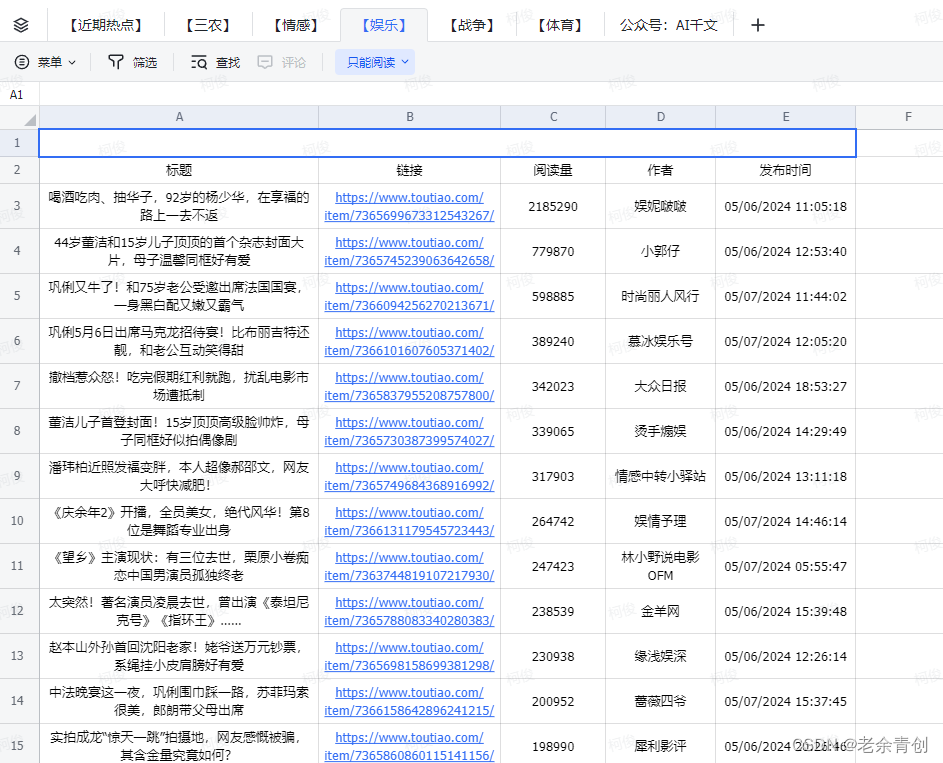943x763 pixels.
Task: Select column A header
Action: 179,117
